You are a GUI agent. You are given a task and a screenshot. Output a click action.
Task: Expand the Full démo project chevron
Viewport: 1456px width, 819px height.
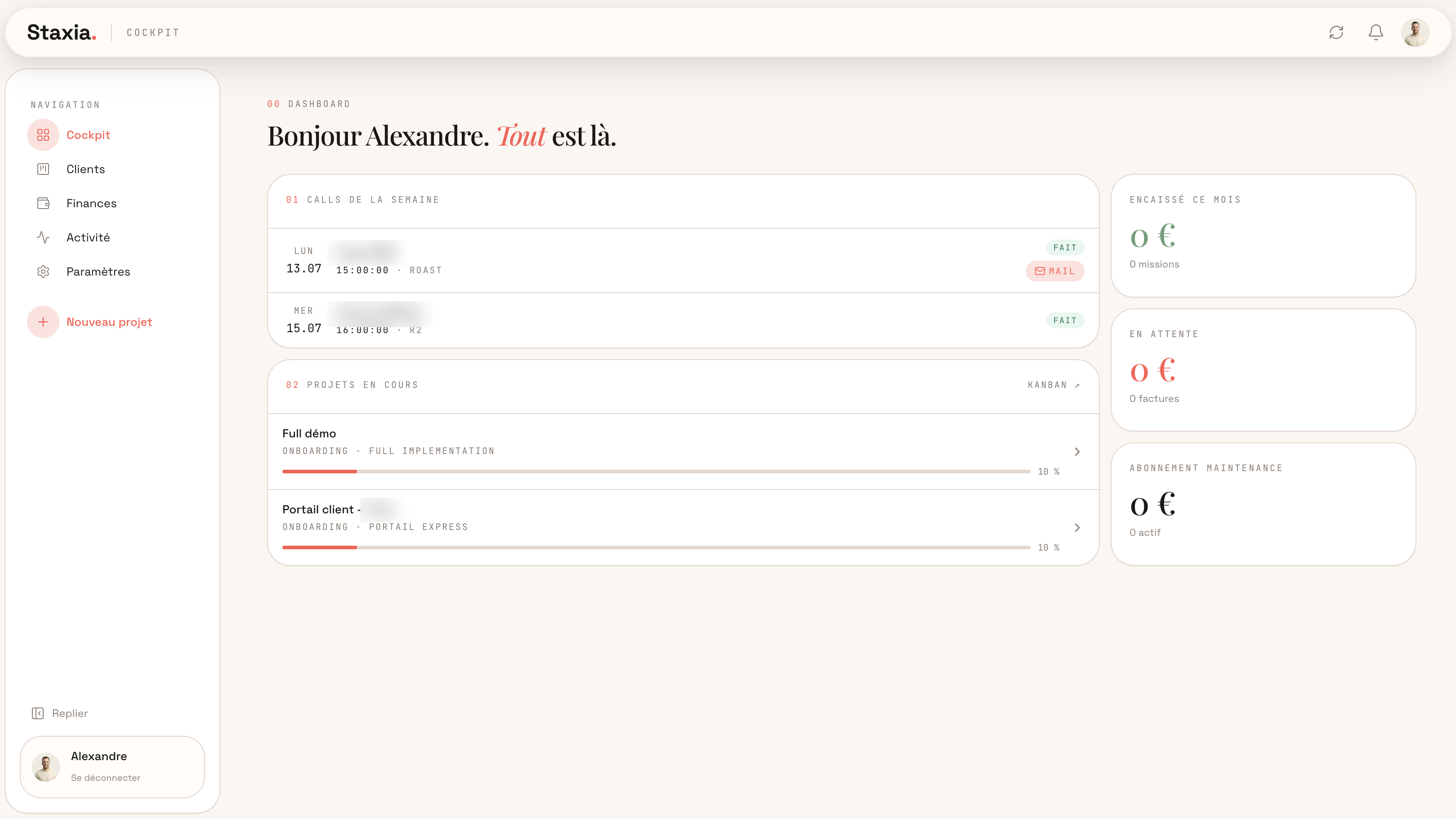(1077, 452)
